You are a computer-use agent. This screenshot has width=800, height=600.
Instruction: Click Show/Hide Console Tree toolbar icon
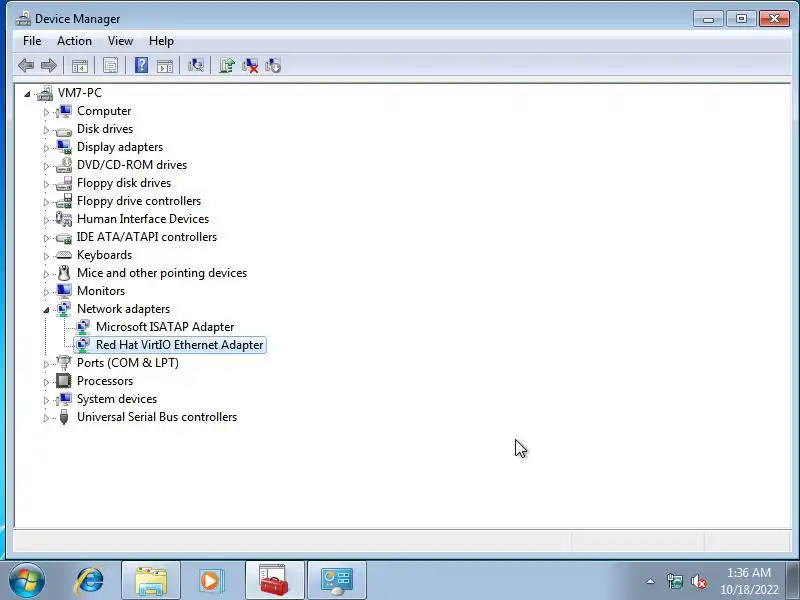point(80,65)
